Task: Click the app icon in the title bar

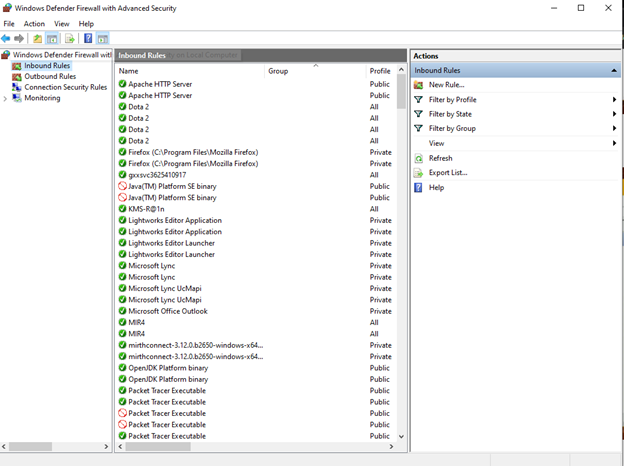Action: tap(7, 8)
